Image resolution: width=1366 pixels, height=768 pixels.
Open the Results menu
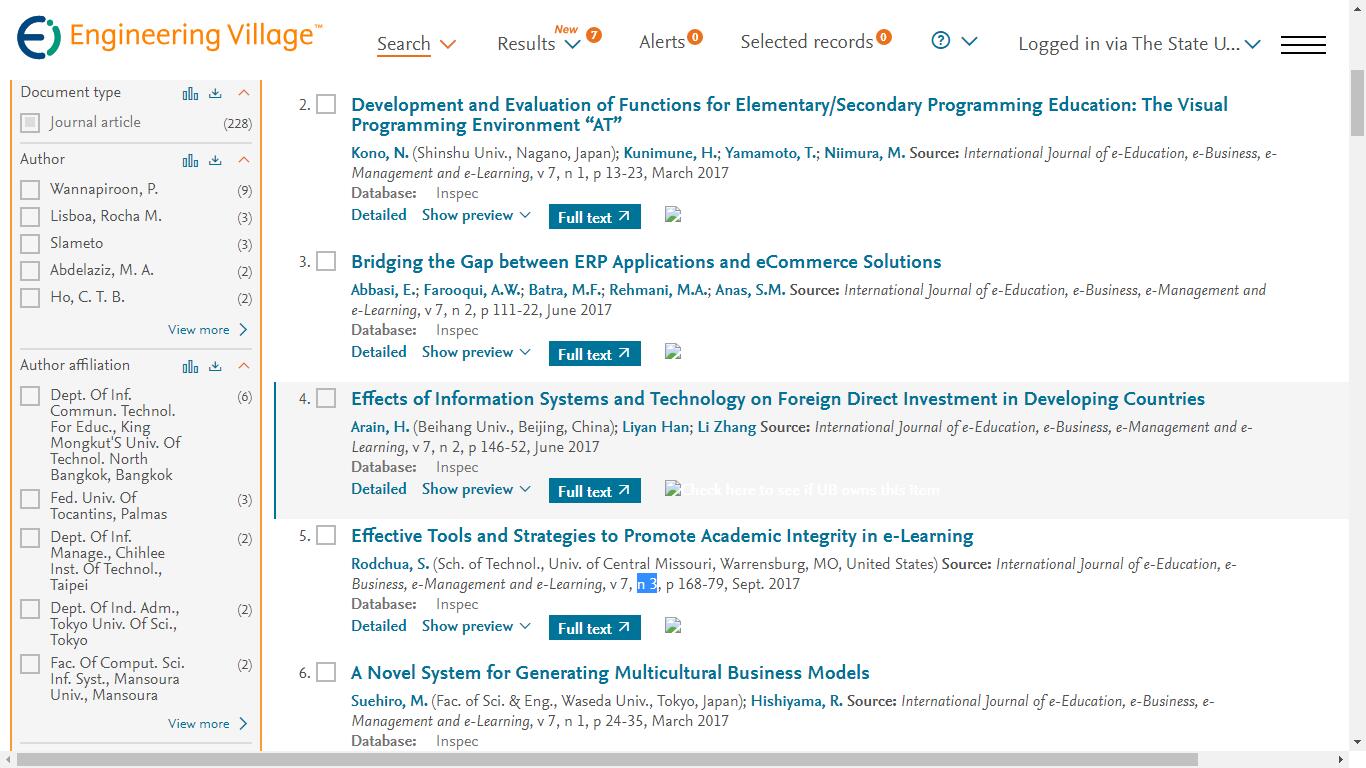tap(538, 44)
